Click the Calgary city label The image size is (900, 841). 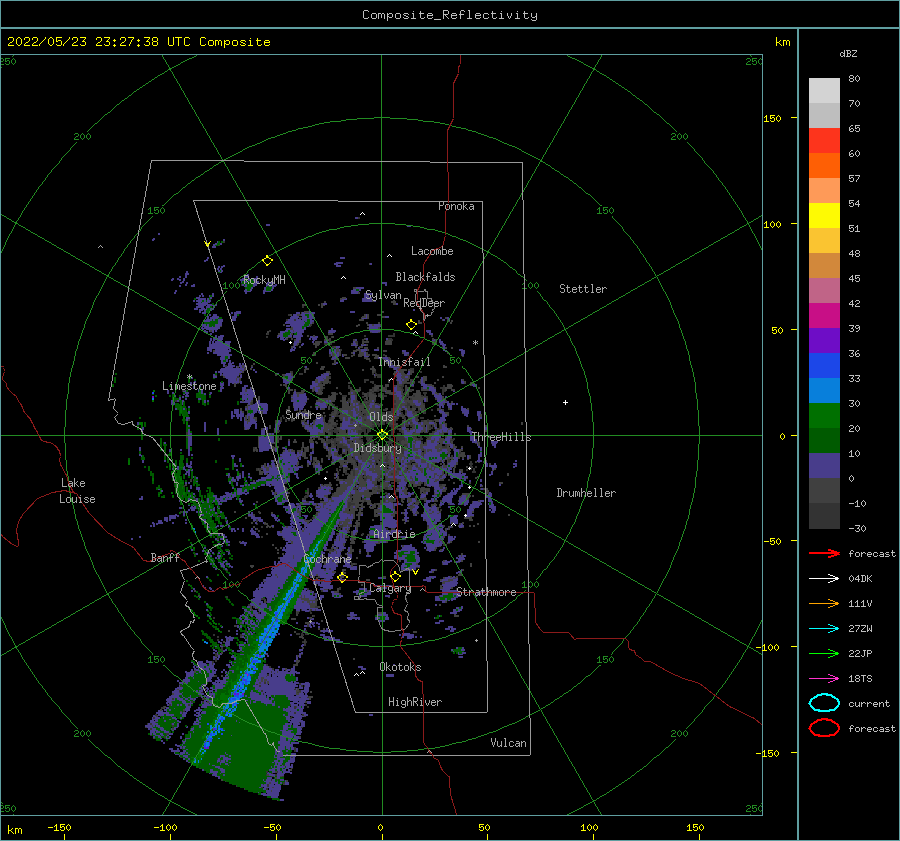[390, 588]
